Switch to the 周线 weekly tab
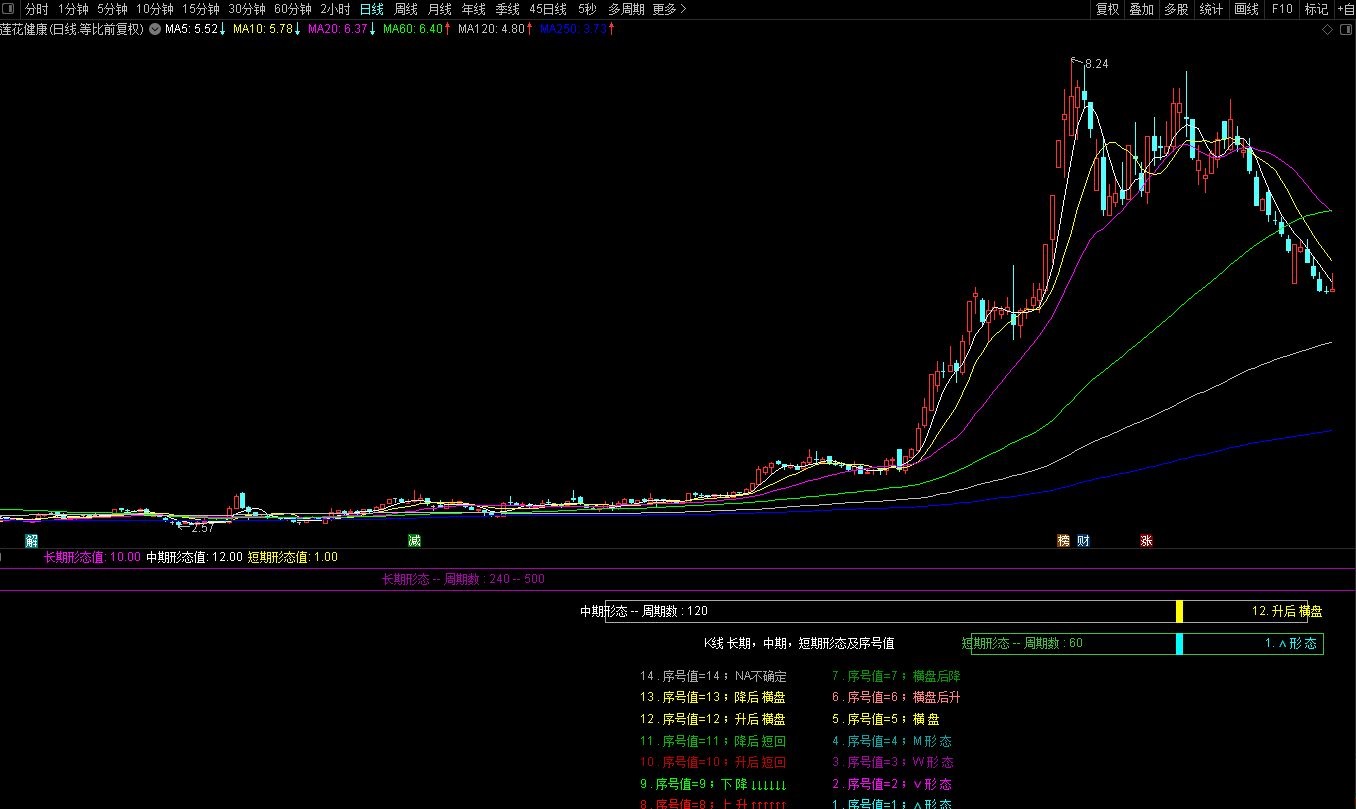 [x=406, y=9]
